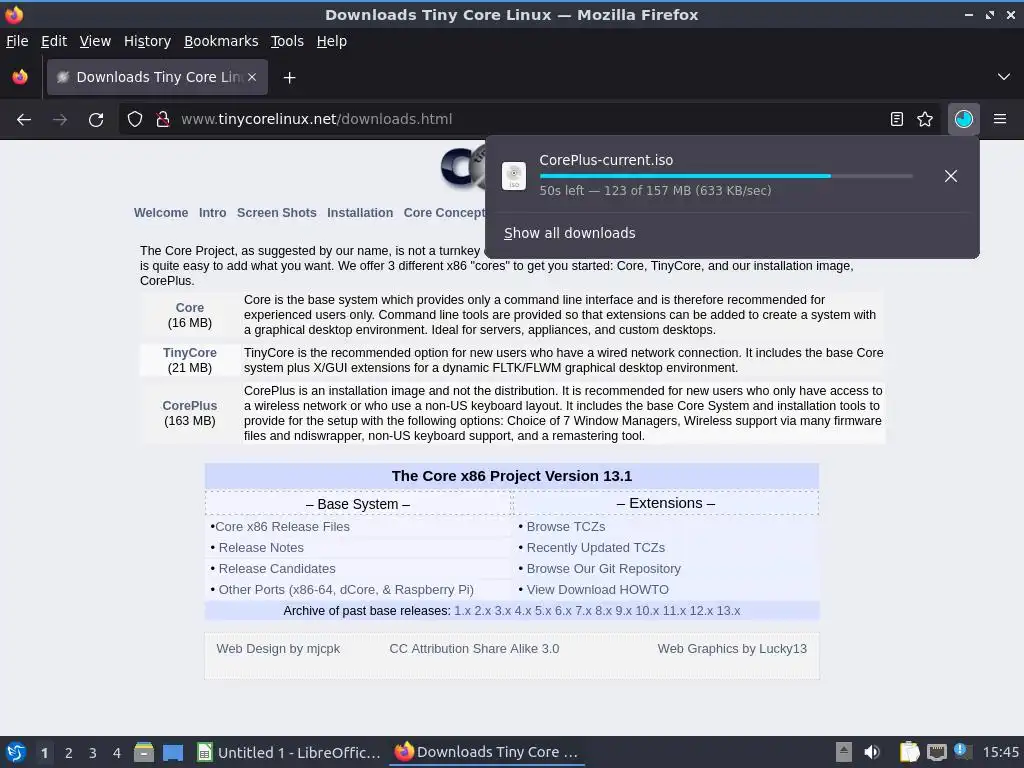
Task: Open the Help menu
Action: tap(332, 41)
